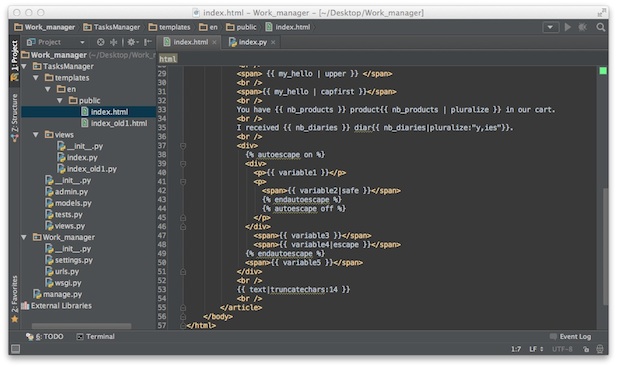Open Project view selector dropdown

coord(82,42)
